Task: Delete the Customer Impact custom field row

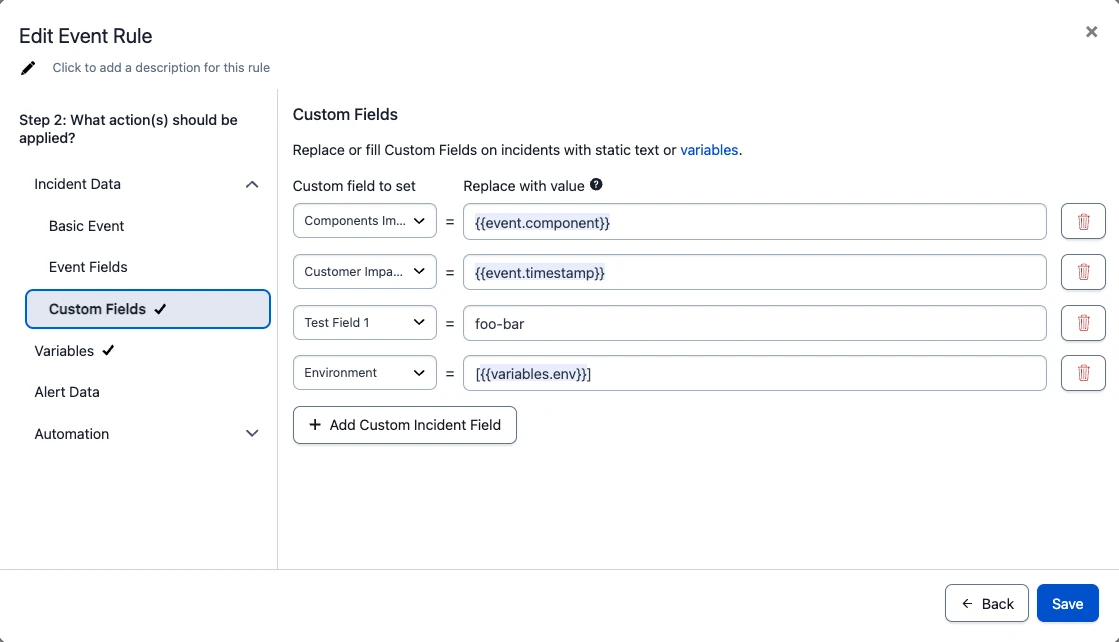Action: tap(1083, 272)
